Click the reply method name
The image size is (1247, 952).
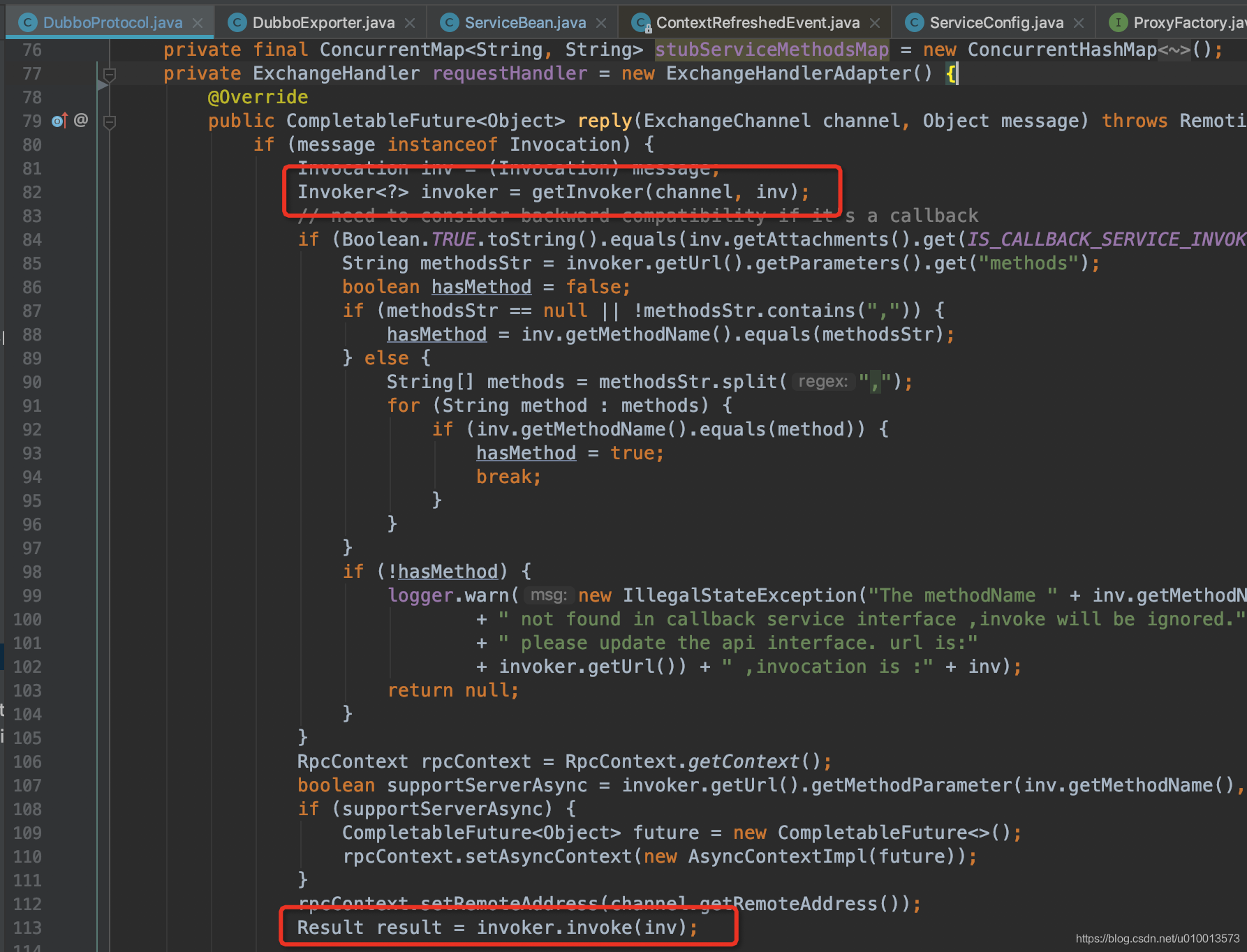pyautogui.click(x=604, y=121)
